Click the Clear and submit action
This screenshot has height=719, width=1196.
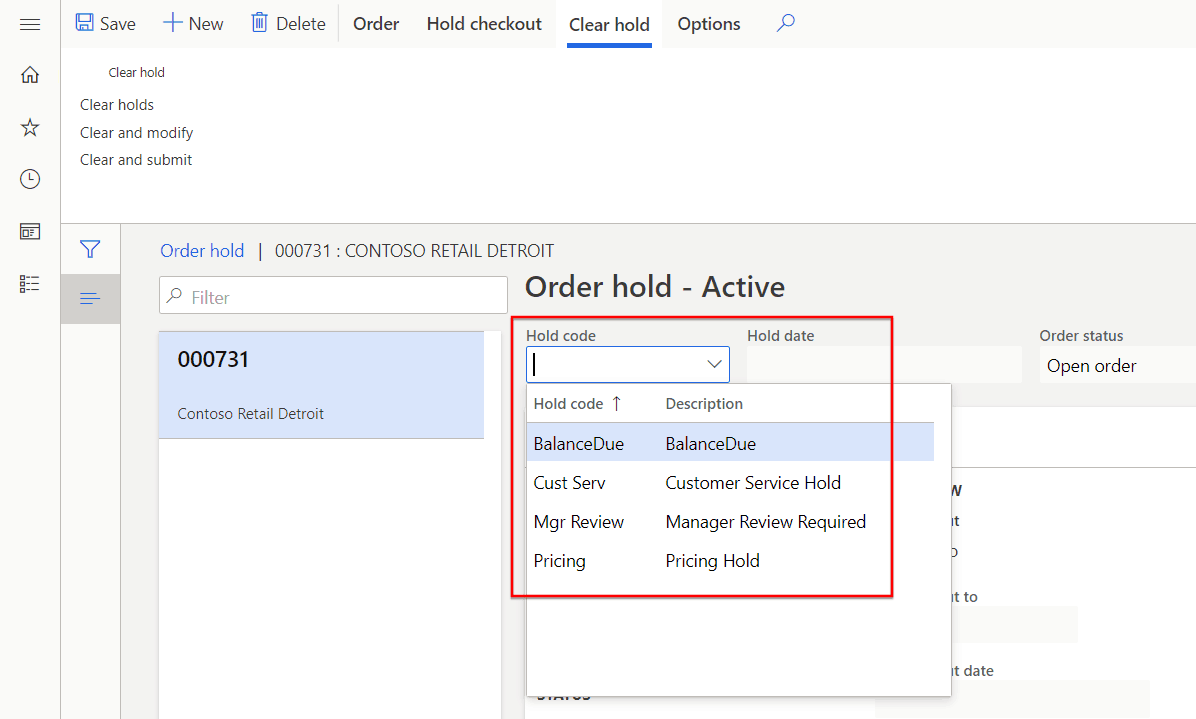tap(135, 159)
